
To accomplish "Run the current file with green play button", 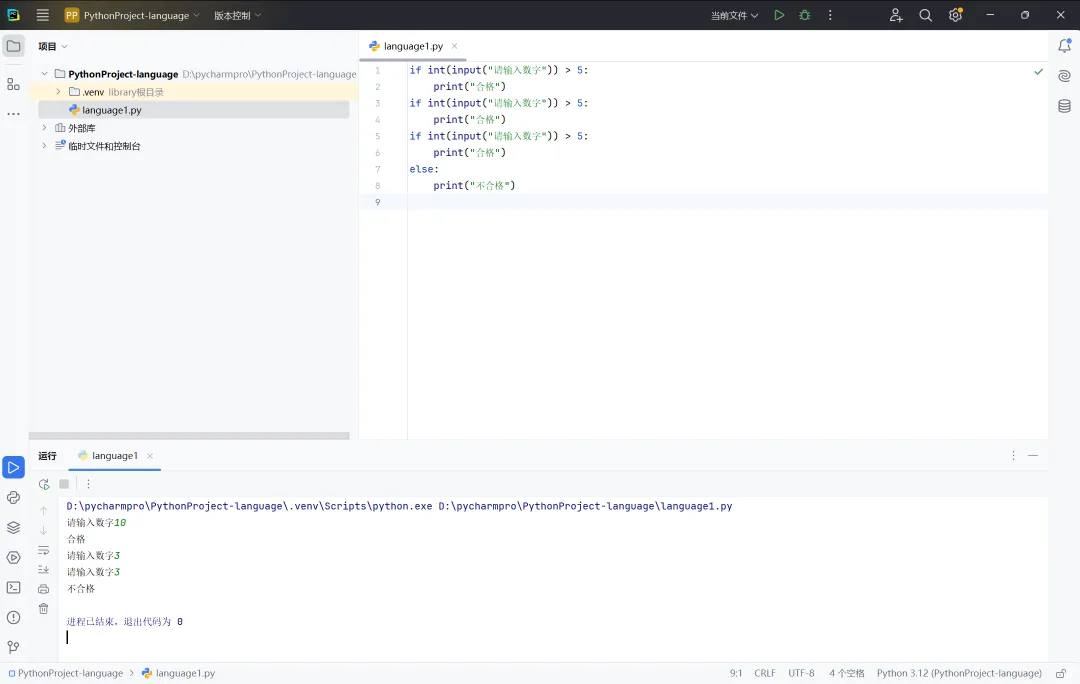I will pyautogui.click(x=779, y=15).
